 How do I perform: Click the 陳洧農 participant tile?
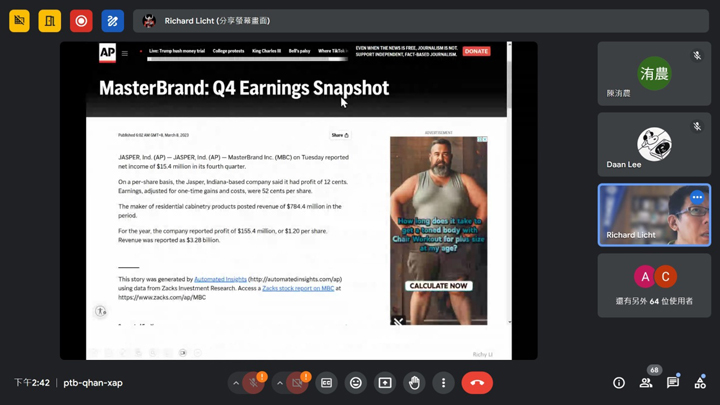(x=654, y=74)
